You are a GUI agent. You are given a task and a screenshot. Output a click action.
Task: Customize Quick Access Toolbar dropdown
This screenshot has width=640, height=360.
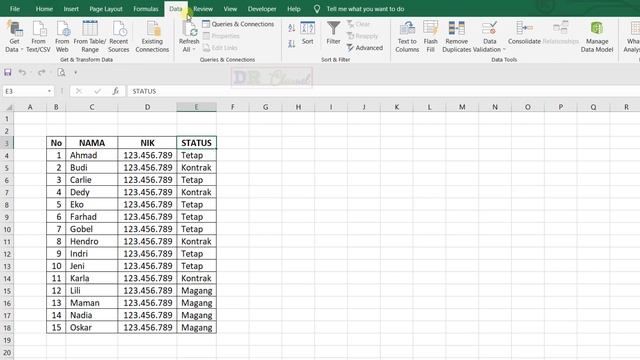[x=76, y=73]
